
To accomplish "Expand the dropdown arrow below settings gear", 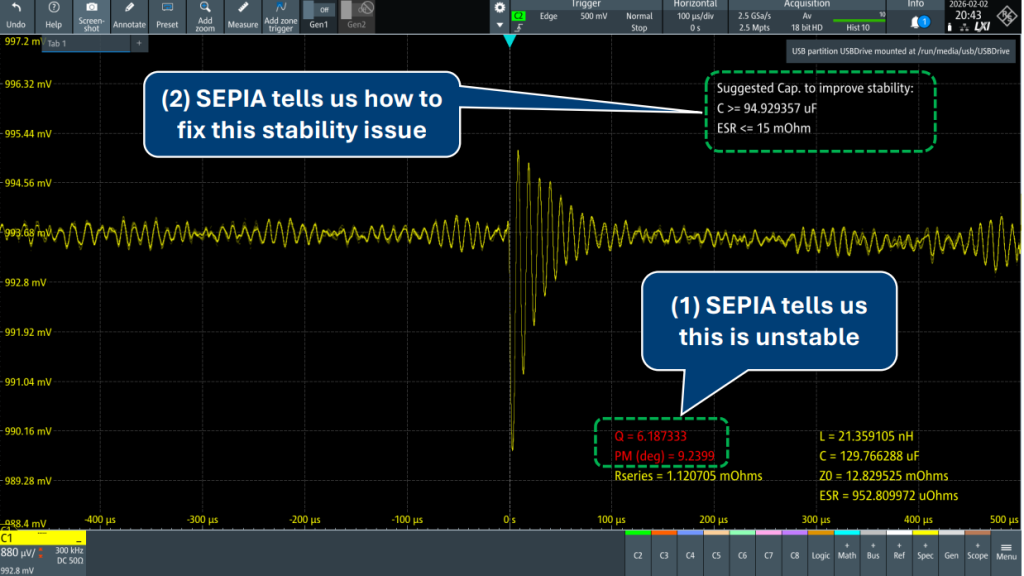I will coord(500,25).
